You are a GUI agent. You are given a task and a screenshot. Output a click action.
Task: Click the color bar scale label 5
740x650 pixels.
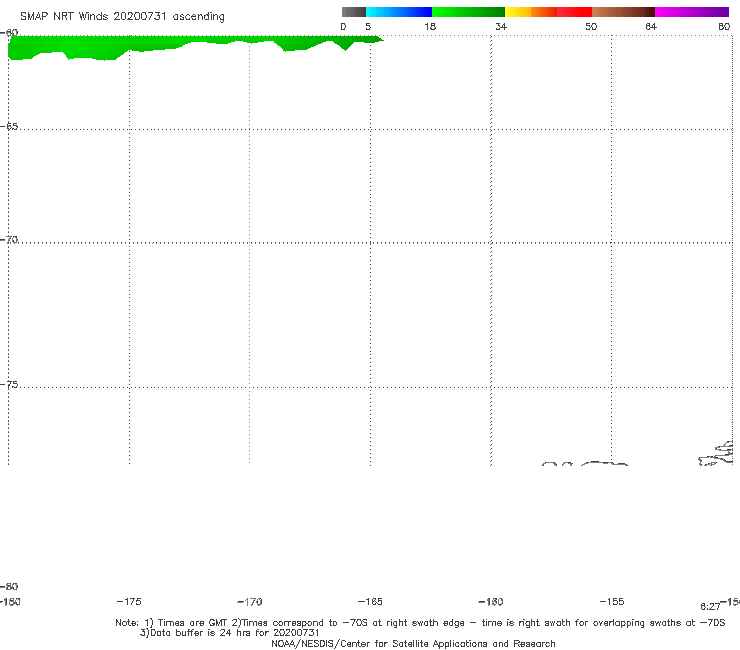coord(368,27)
